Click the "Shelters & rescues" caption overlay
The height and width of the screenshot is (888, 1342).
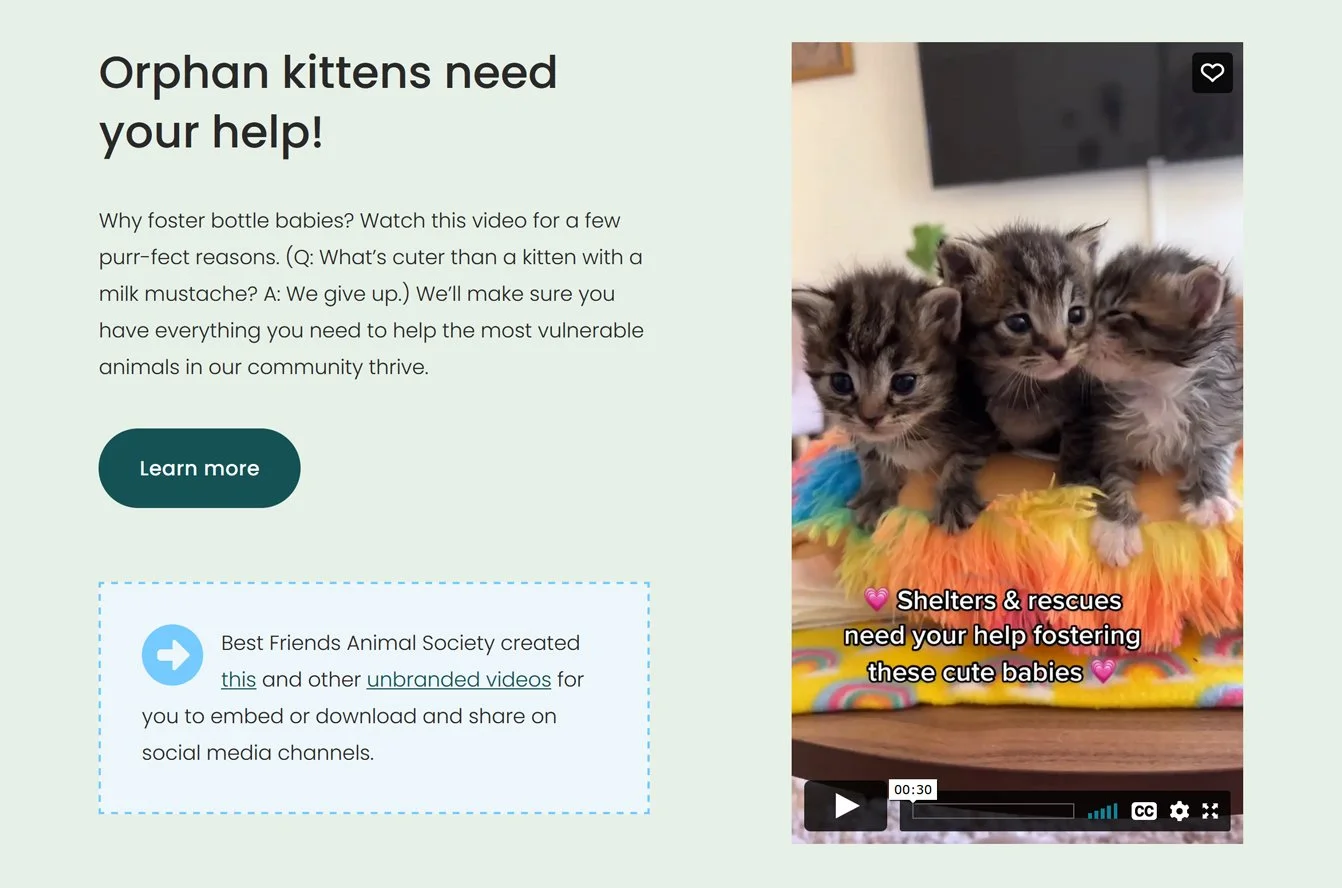coord(993,636)
